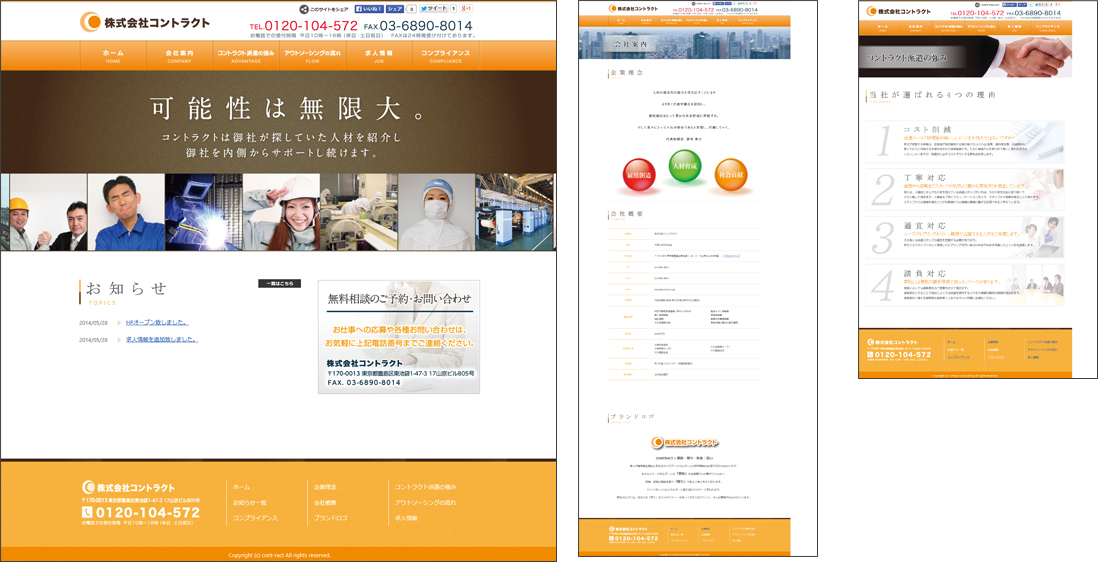The image size is (1113, 576).
Task: Click the Google +1 button
Action: [466, 9]
